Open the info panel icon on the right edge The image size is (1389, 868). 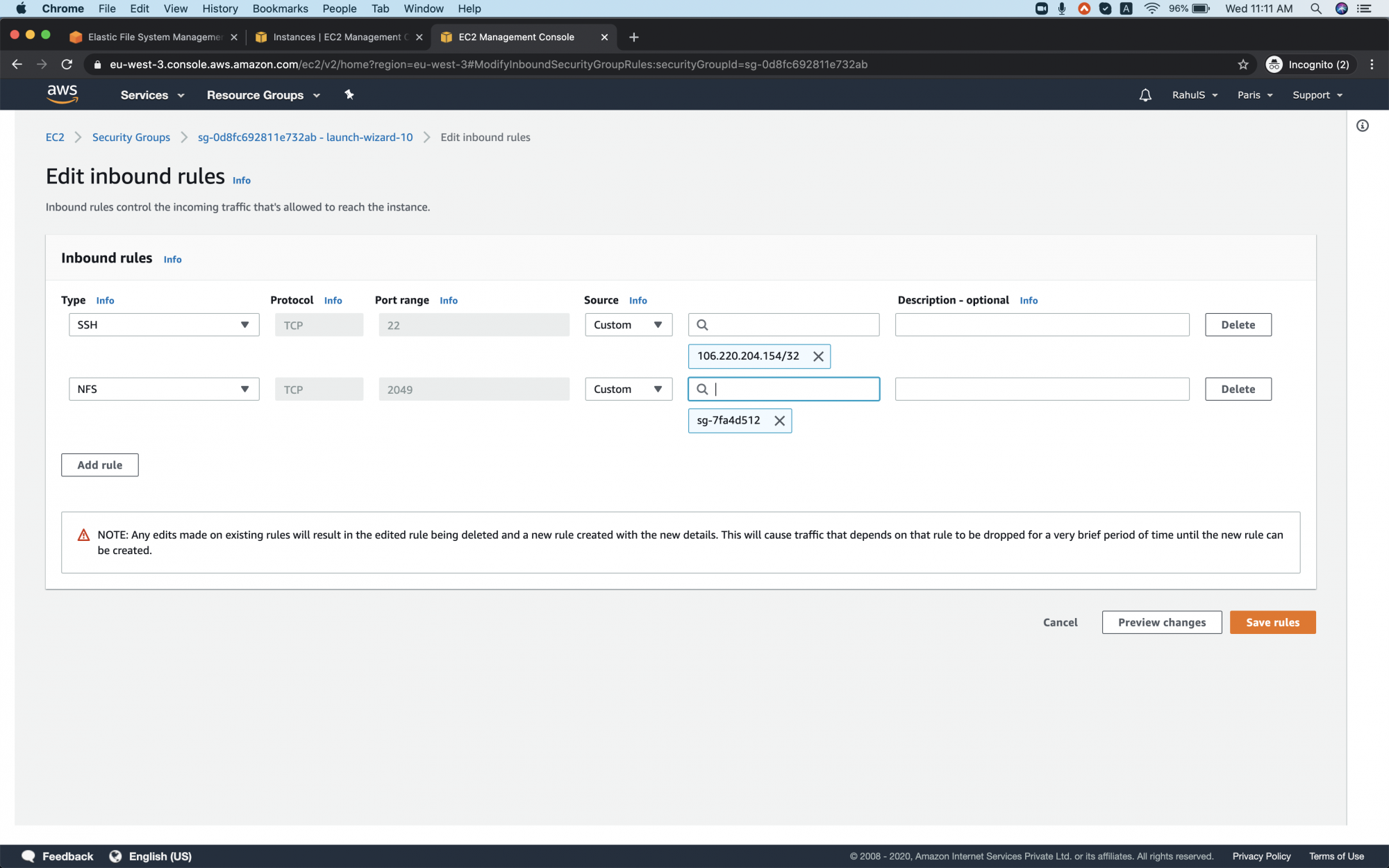(x=1362, y=126)
